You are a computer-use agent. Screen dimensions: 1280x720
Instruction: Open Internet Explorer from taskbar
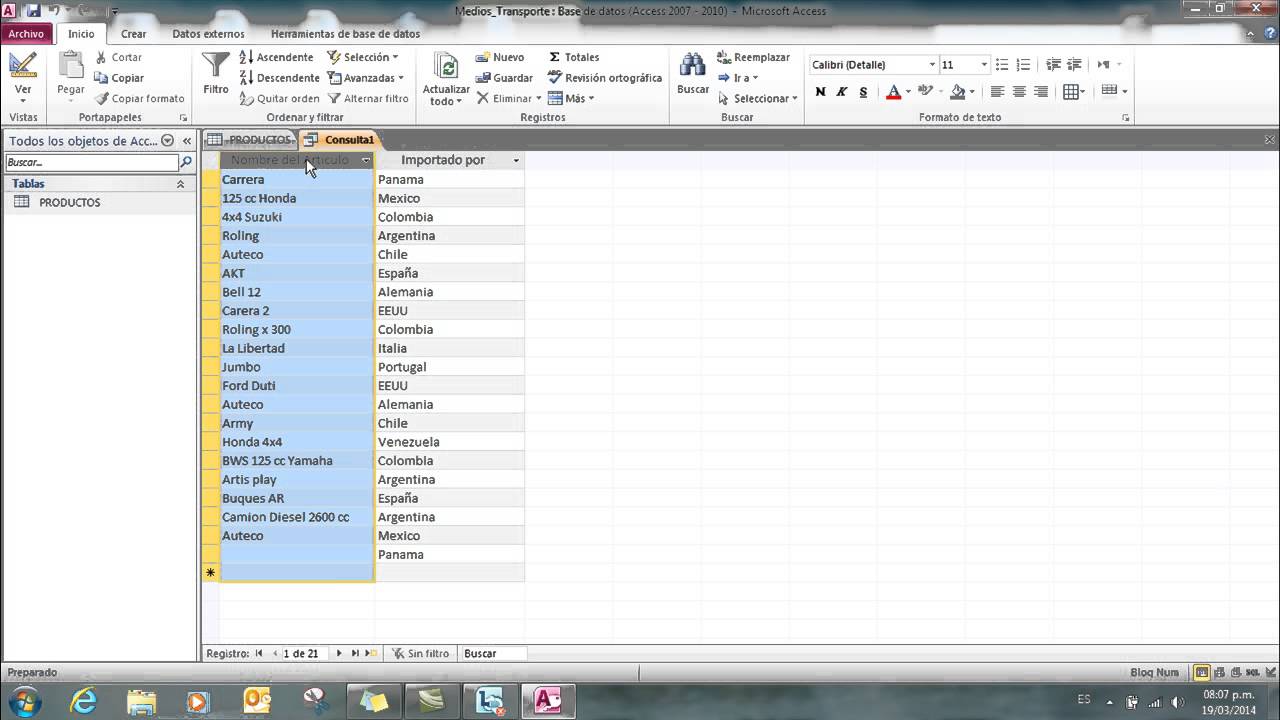point(84,701)
